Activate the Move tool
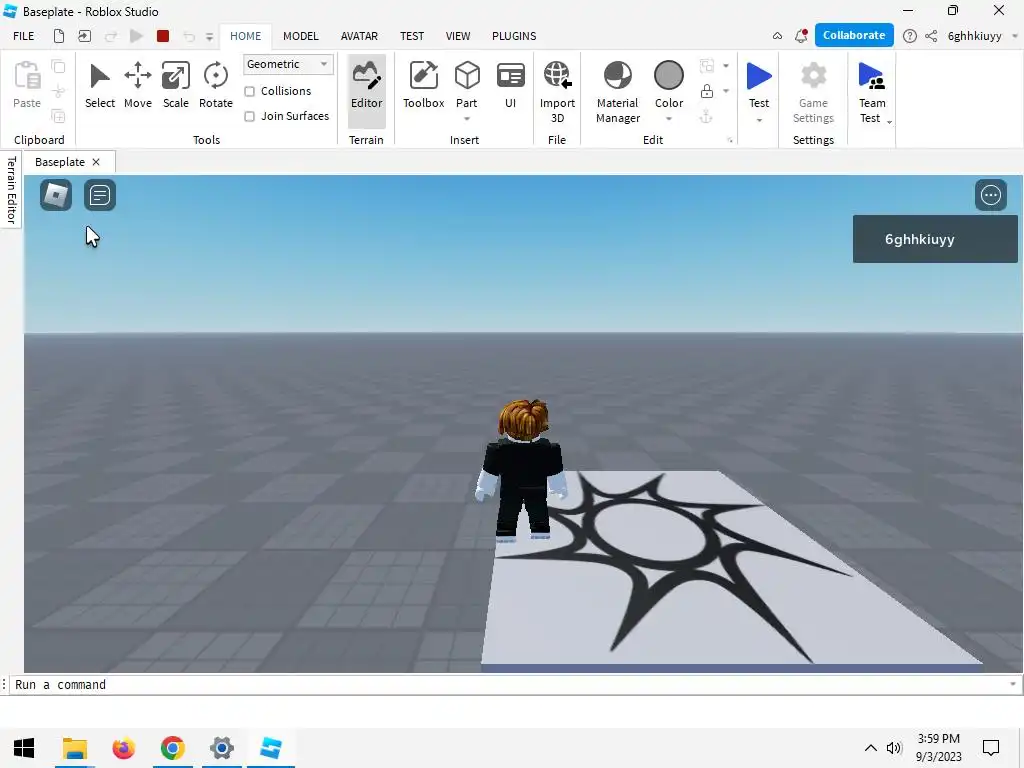1024x768 pixels. point(138,85)
